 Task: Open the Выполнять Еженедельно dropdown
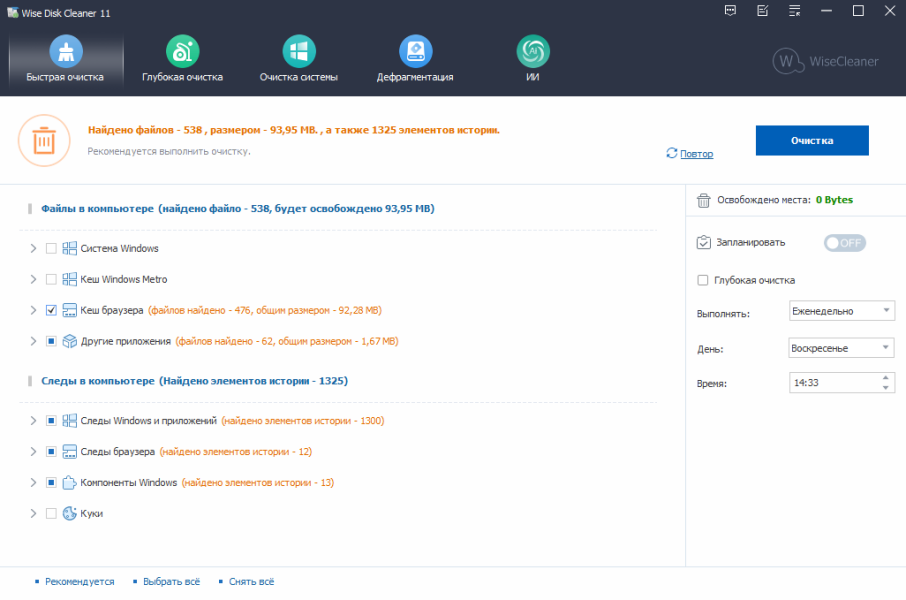tap(842, 311)
